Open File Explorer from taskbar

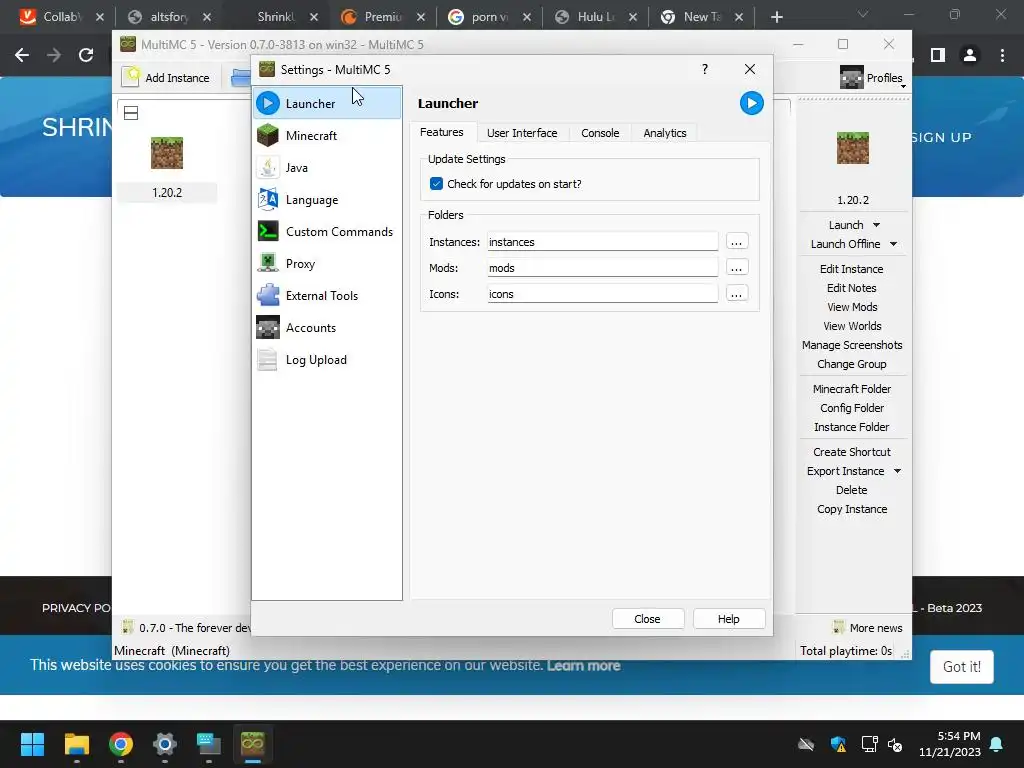pyautogui.click(x=76, y=744)
